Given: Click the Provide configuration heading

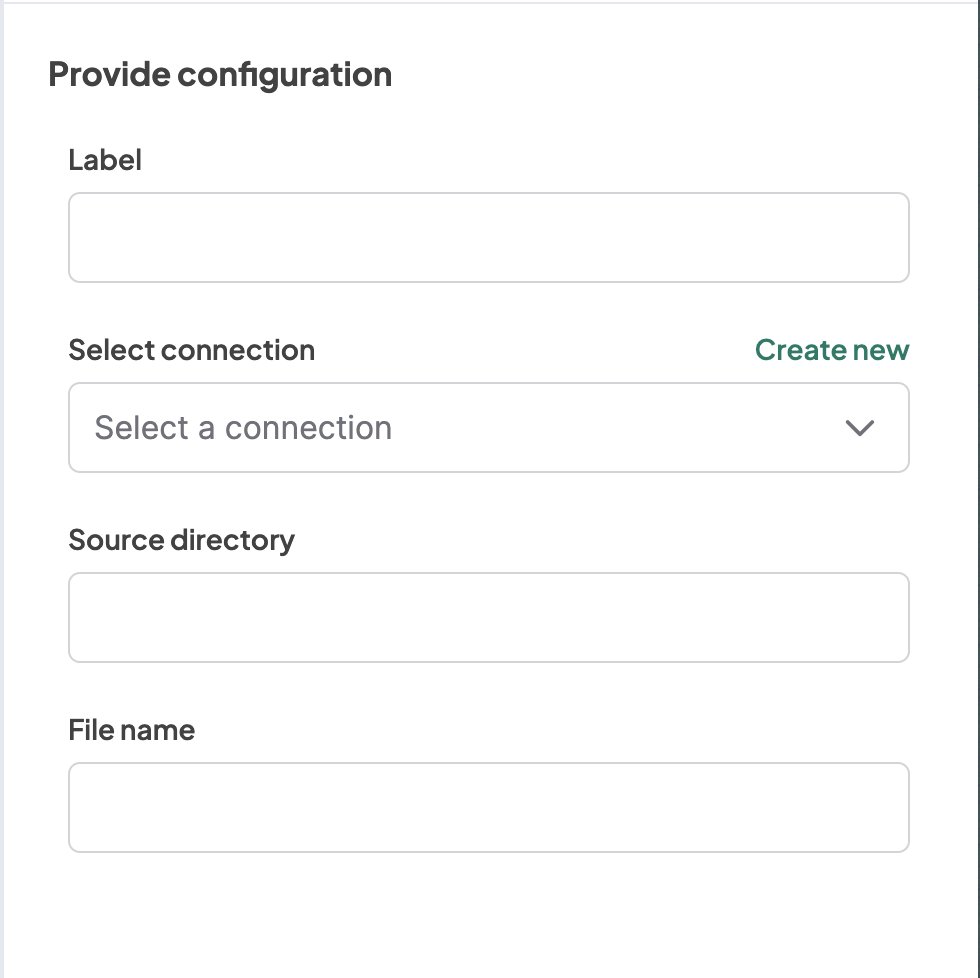Looking at the screenshot, I should tap(220, 75).
